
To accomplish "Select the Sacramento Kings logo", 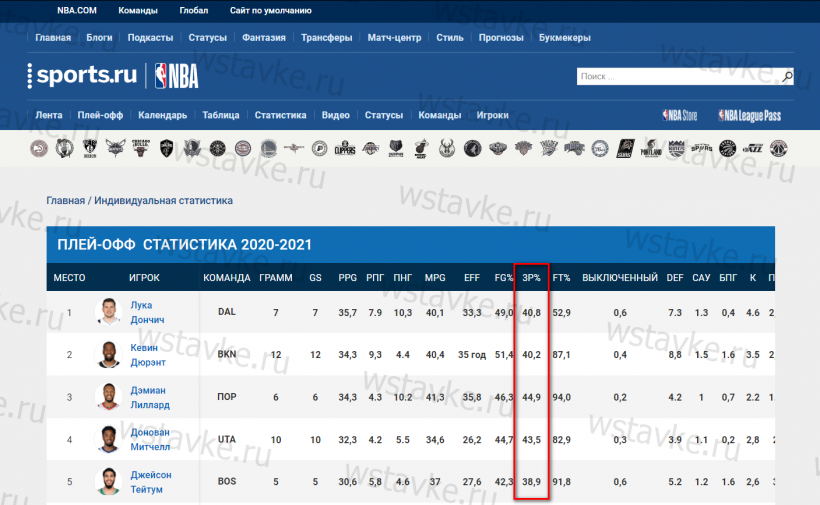I will (x=677, y=149).
